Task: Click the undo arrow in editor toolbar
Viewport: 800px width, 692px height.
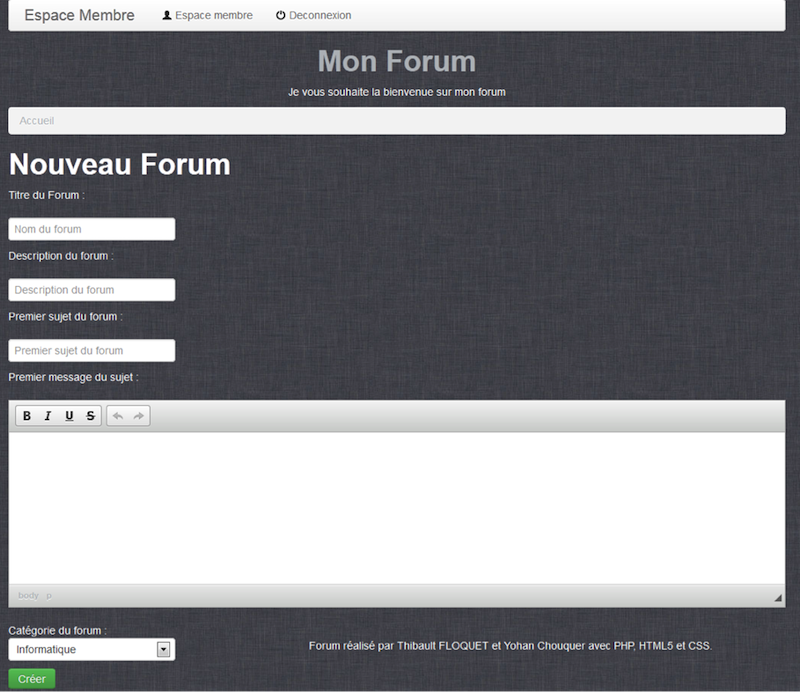Action: [x=118, y=416]
